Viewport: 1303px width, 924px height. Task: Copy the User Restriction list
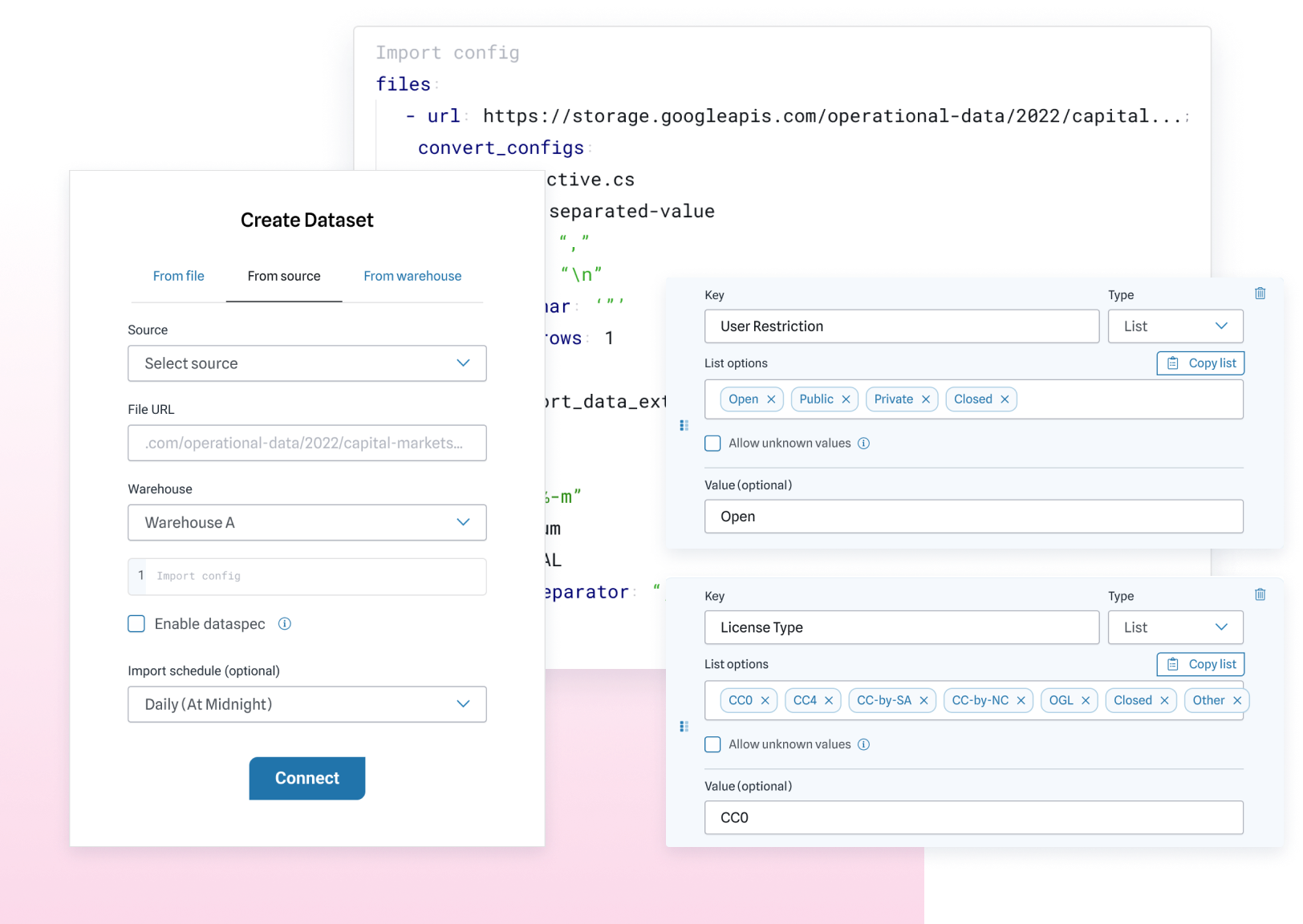1200,363
